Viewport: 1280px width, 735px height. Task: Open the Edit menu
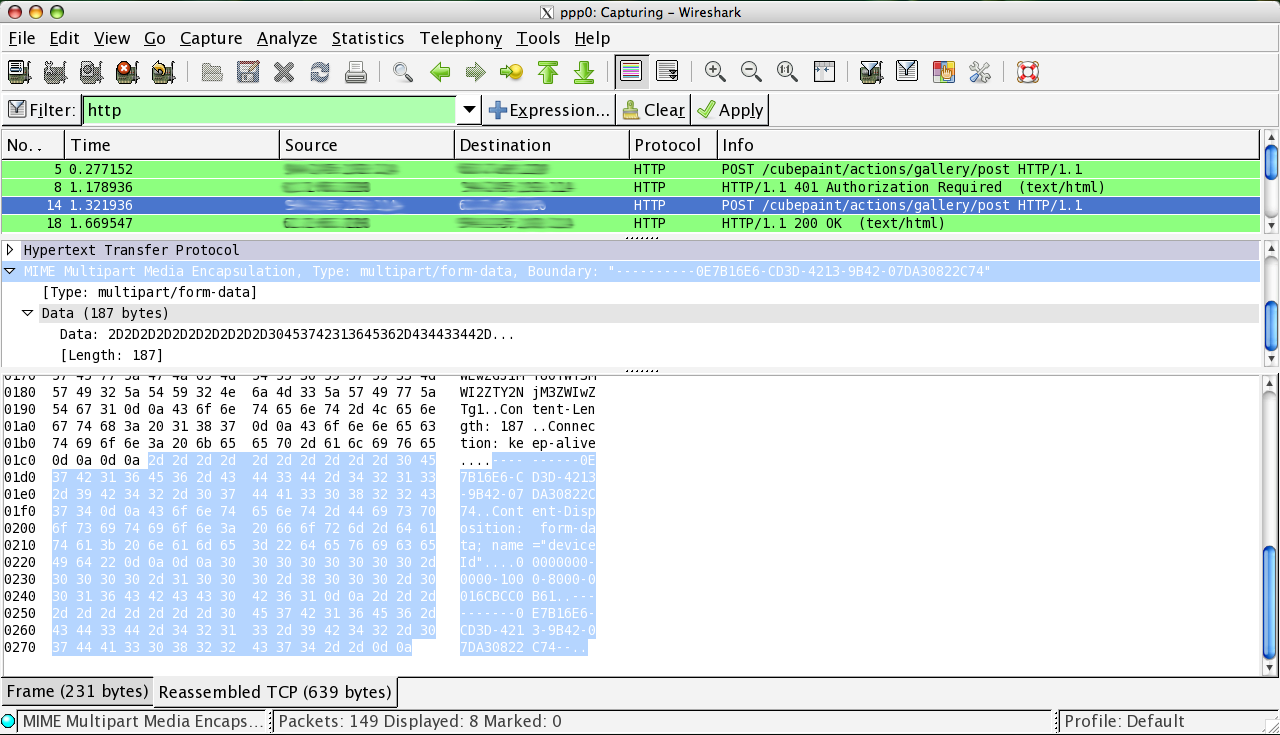(x=64, y=38)
